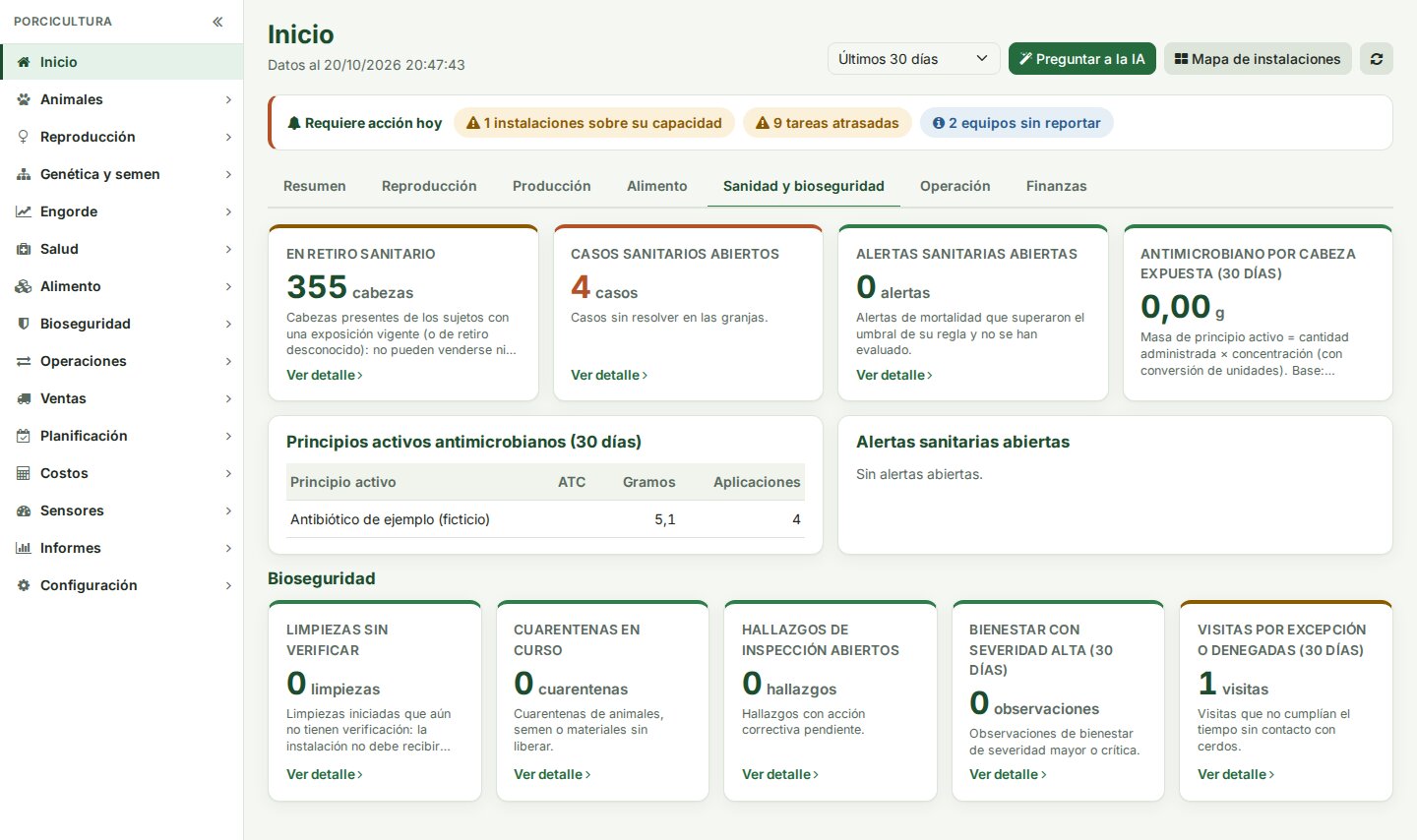
Task: Click the Configuración gear icon
Action: pos(24,585)
